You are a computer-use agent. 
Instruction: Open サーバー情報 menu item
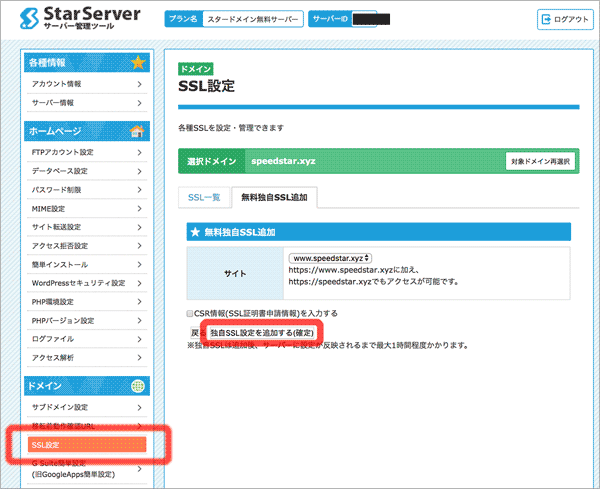(87, 103)
